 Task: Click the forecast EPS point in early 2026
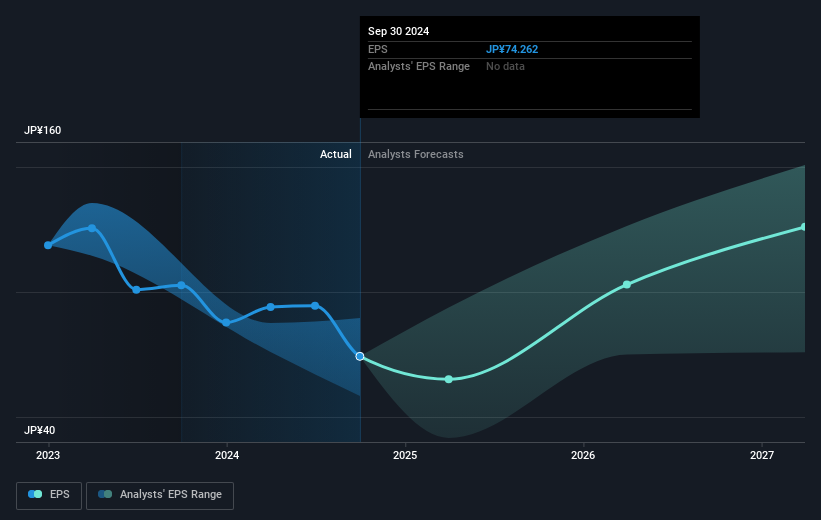pyautogui.click(x=627, y=285)
